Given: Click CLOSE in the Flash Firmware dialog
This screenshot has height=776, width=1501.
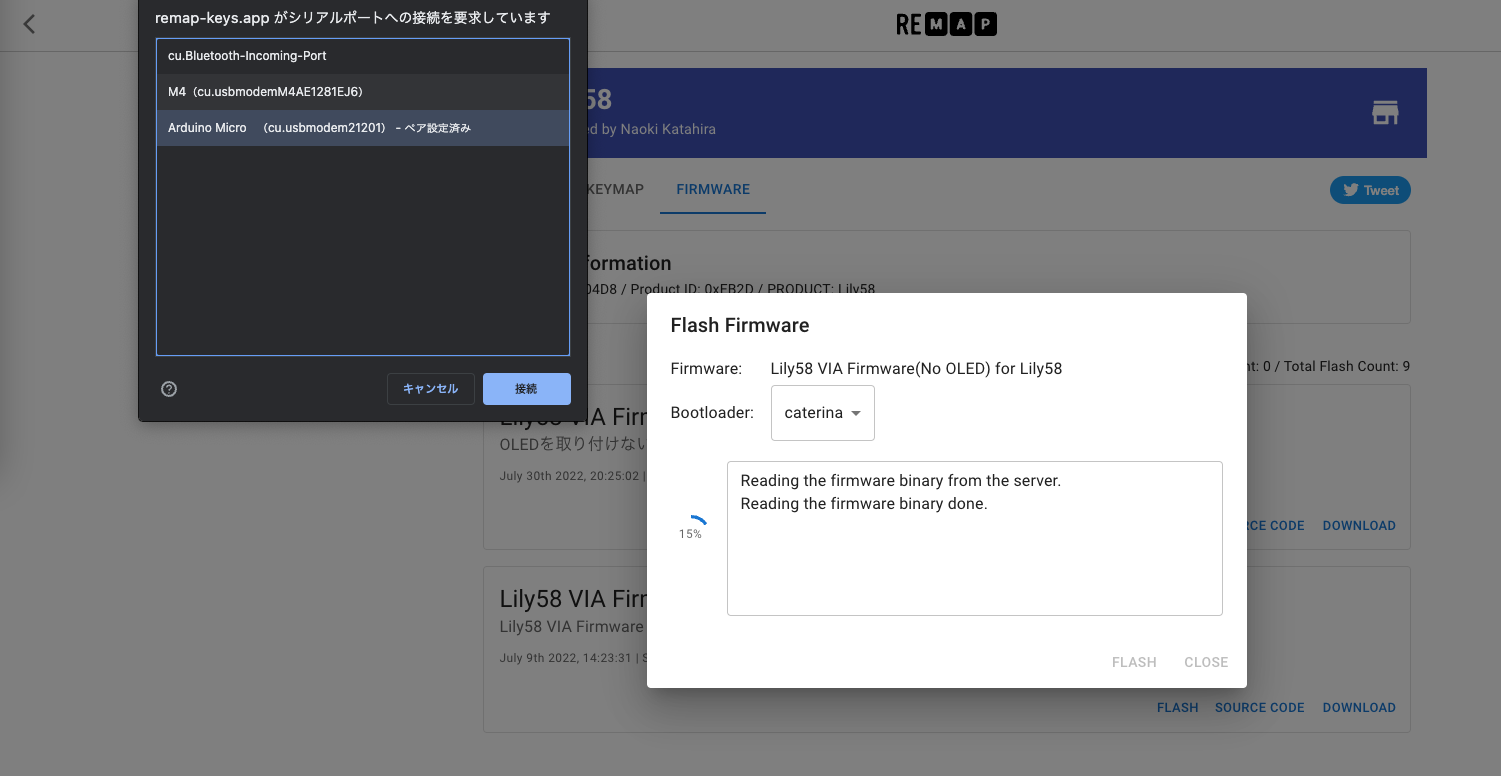Looking at the screenshot, I should coord(1205,662).
